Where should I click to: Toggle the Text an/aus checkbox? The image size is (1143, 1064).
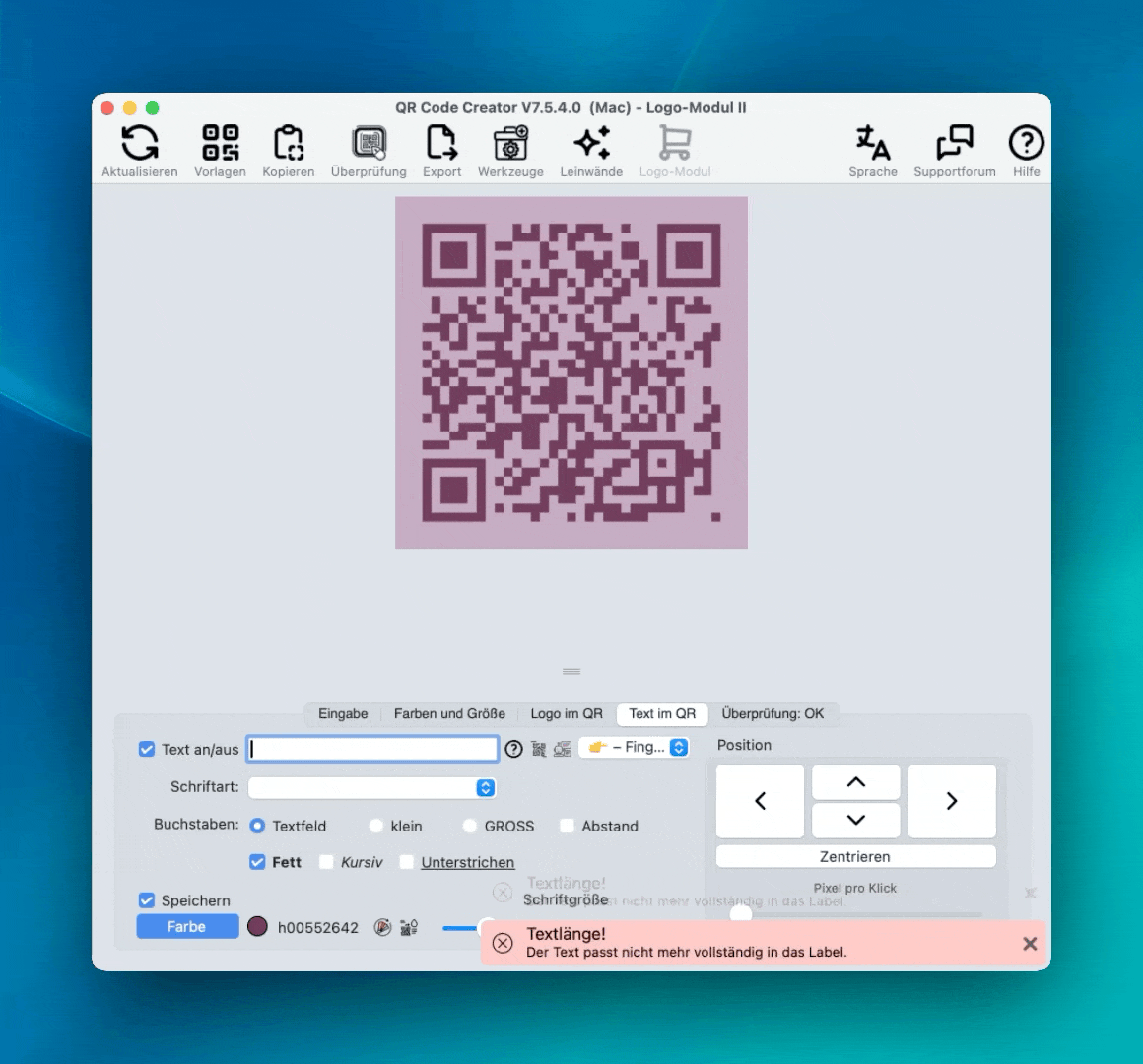click(x=147, y=750)
